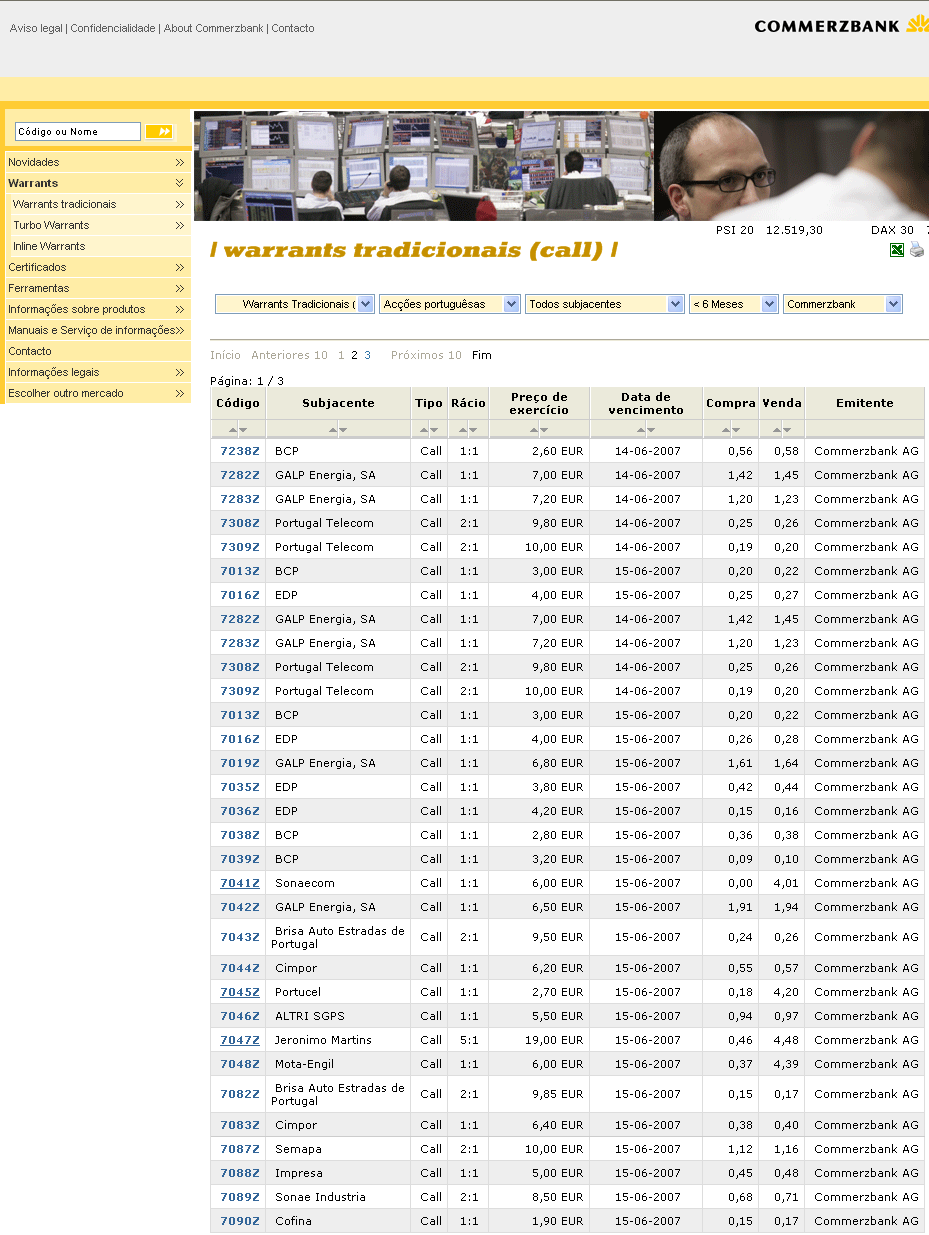Click the Emitente column header

tap(865, 403)
